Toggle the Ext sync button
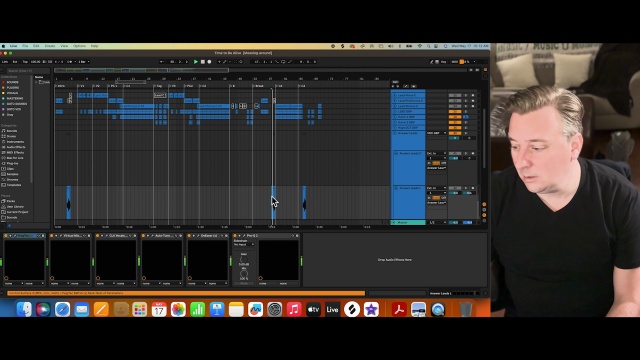Screen dimensions: 640x360 pos(15,62)
